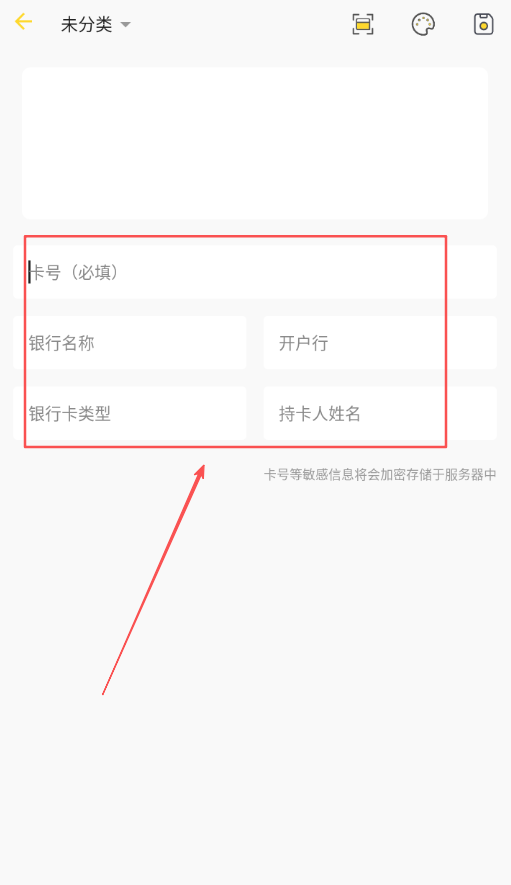Change category from 未分类

95,24
